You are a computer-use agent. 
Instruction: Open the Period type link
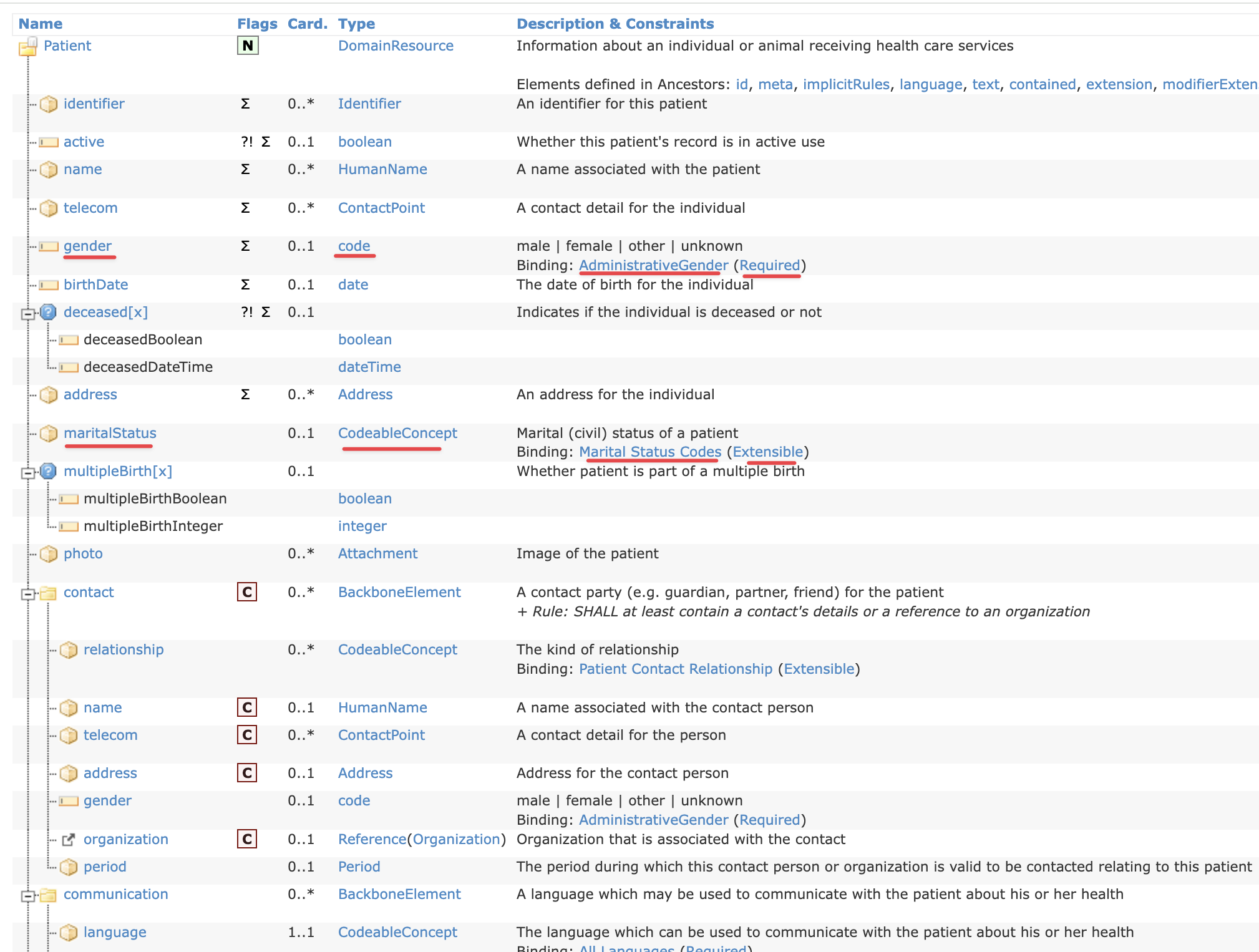(x=359, y=867)
